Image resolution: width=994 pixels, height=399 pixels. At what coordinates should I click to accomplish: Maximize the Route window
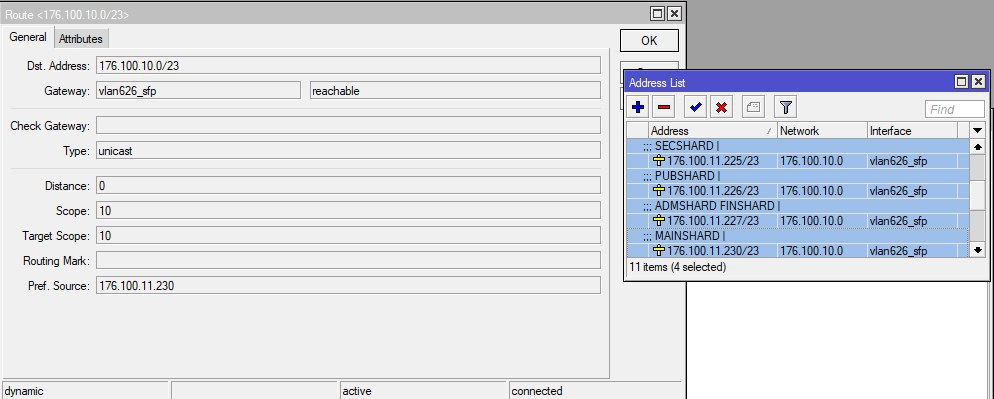(658, 14)
